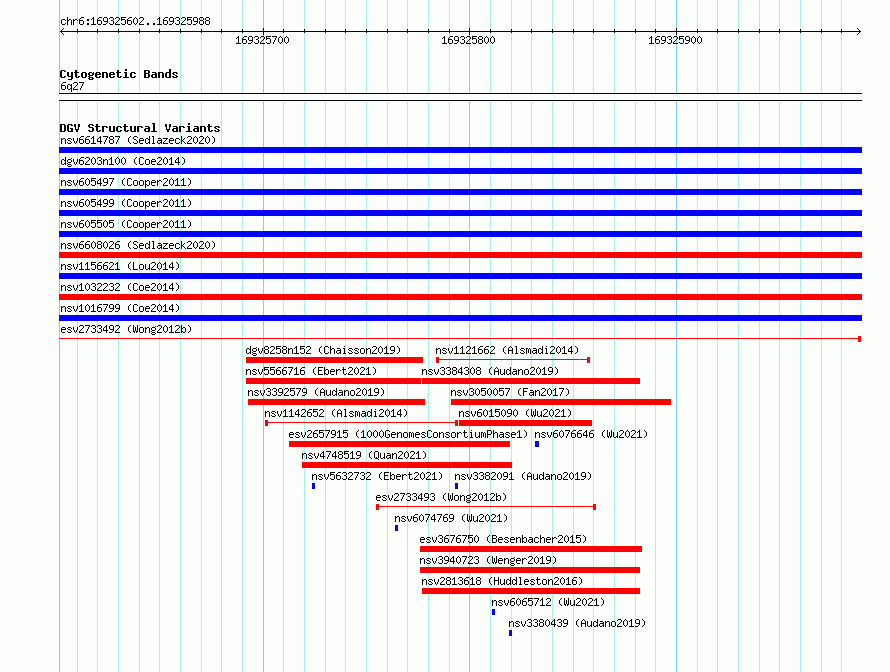Click the Cytogenetic Bands track title

tap(119, 74)
